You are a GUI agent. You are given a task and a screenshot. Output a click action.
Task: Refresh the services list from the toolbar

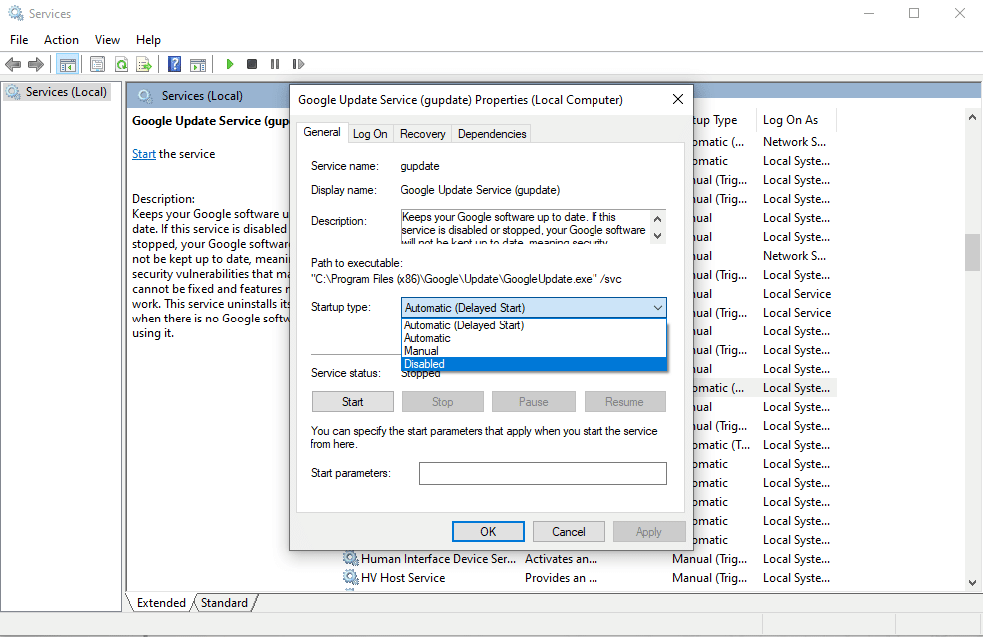(x=121, y=64)
